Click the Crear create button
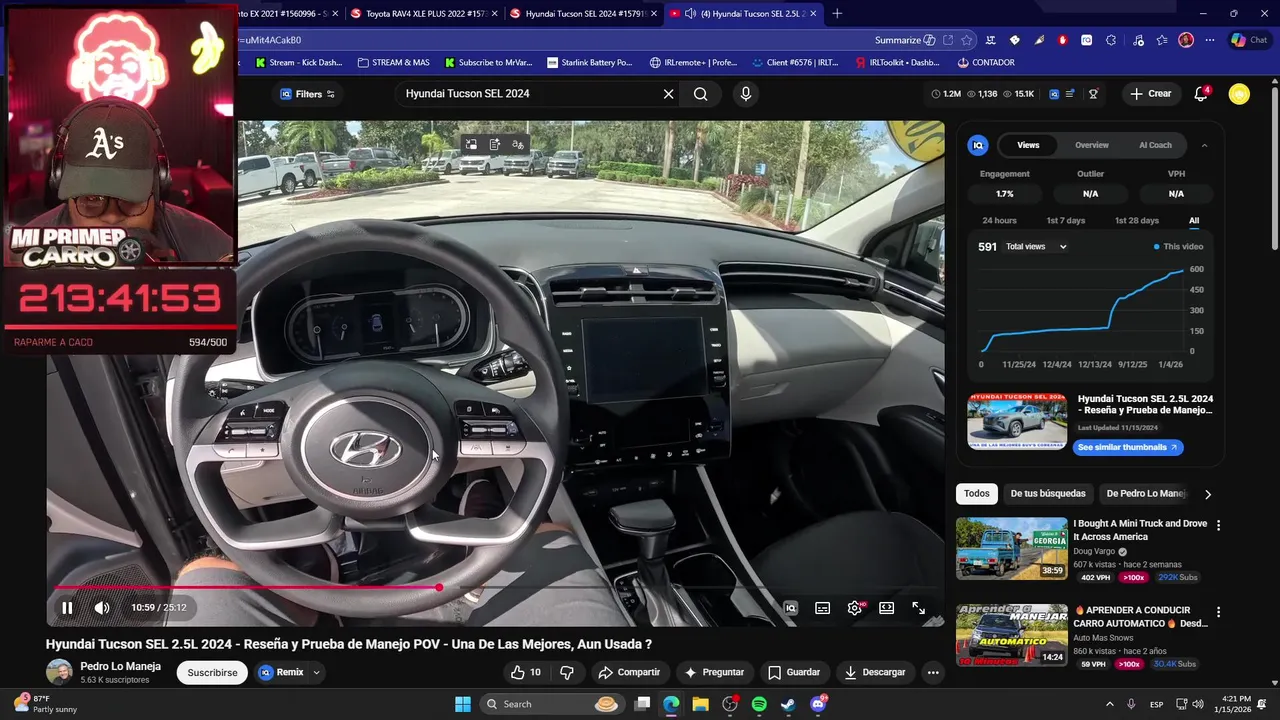1280x720 pixels. pos(1150,94)
